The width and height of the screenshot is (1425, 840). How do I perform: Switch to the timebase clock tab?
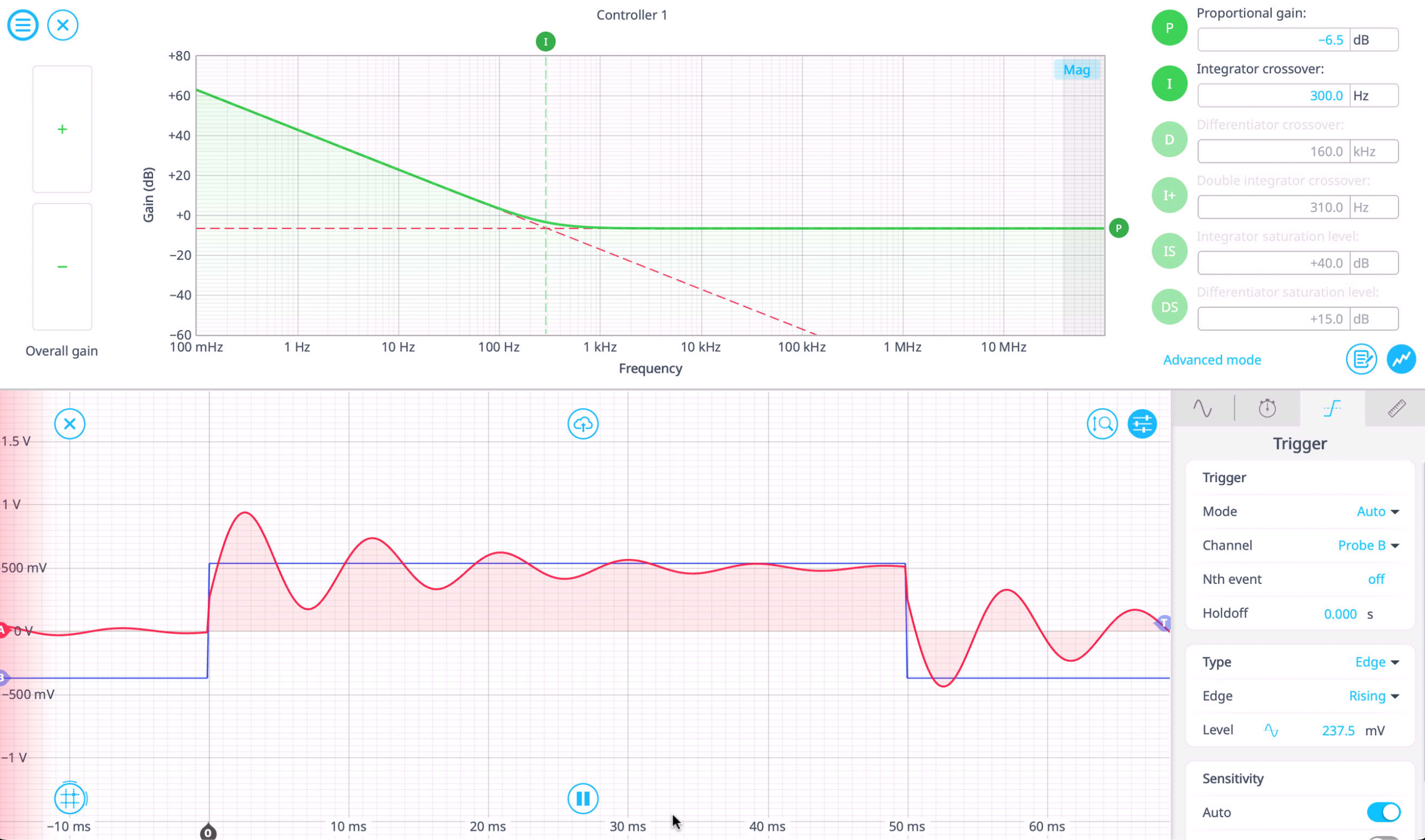click(1267, 408)
